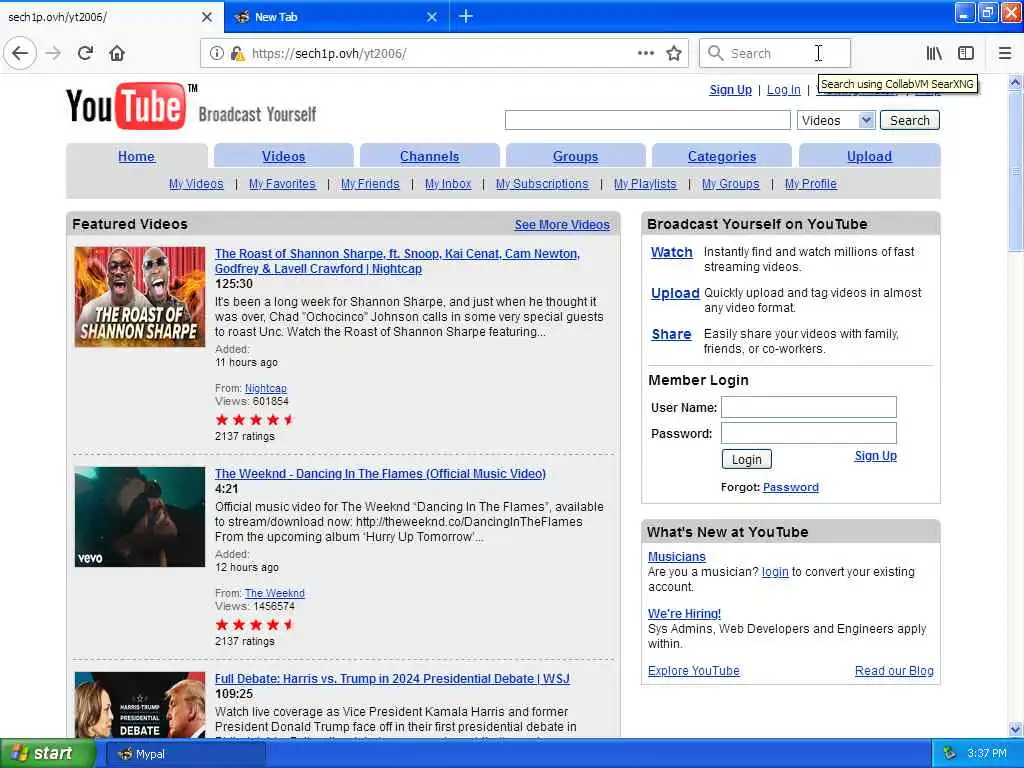Open the Groups navigation tab

tap(575, 156)
